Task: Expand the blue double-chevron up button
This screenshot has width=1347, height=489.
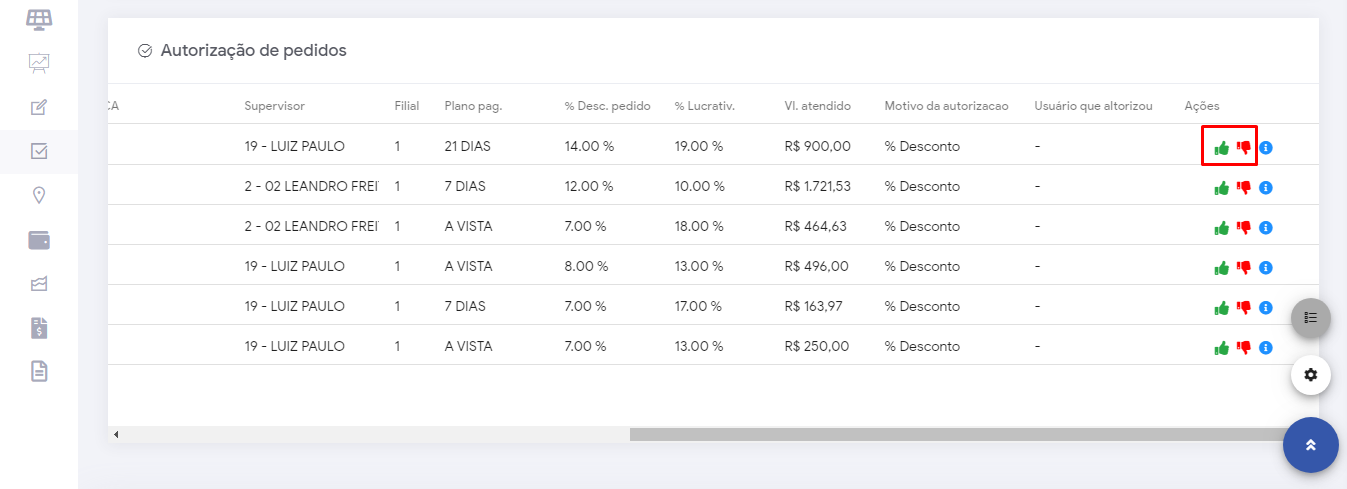Action: click(x=1311, y=445)
